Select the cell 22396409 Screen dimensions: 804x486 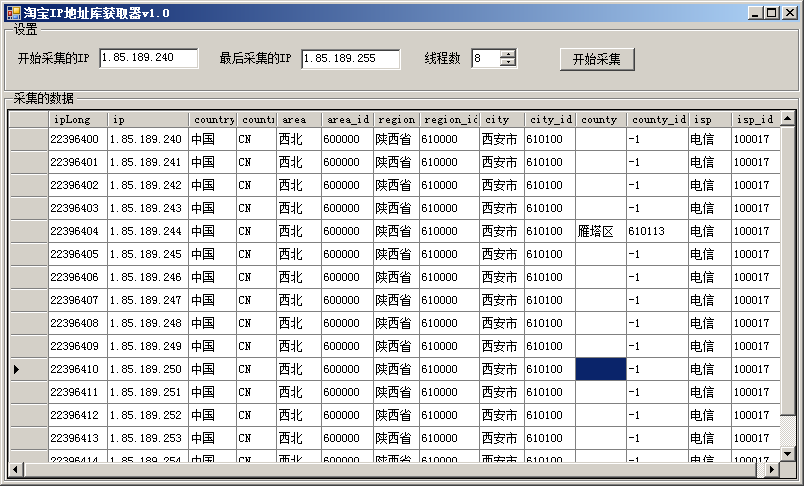click(78, 346)
